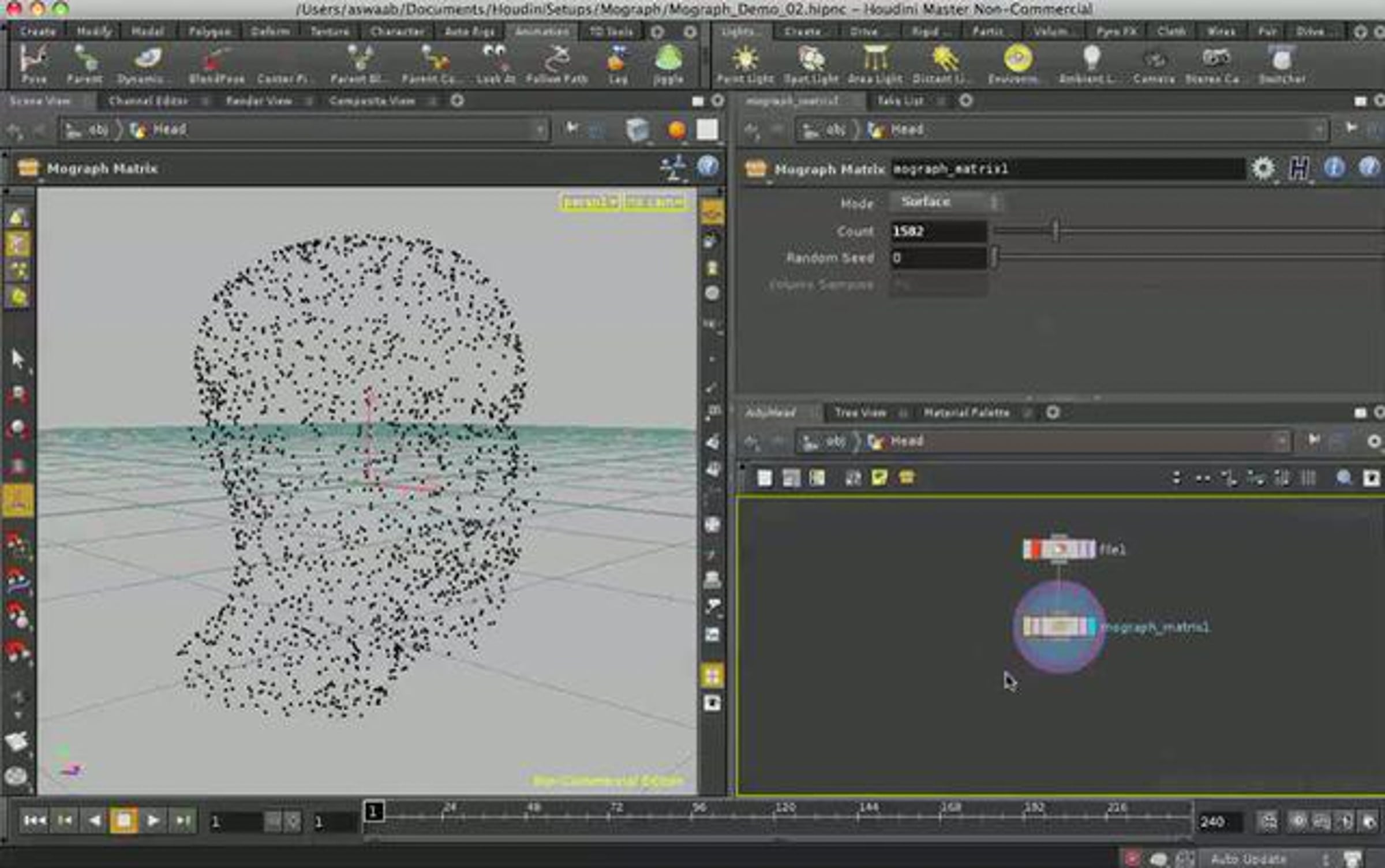The image size is (1385, 868).
Task: Click the Parent shelf tool
Action: click(x=84, y=65)
